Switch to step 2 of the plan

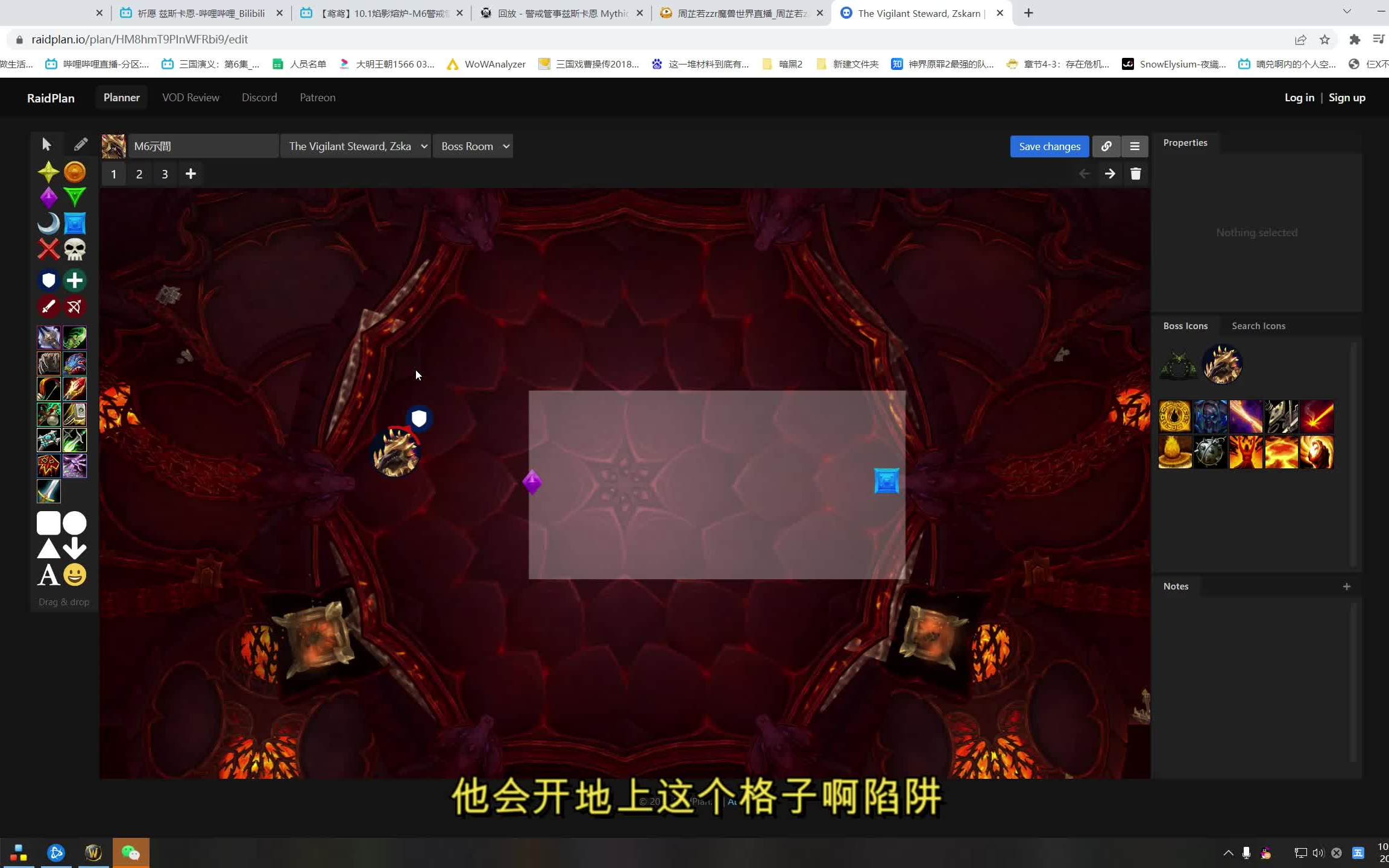(139, 174)
